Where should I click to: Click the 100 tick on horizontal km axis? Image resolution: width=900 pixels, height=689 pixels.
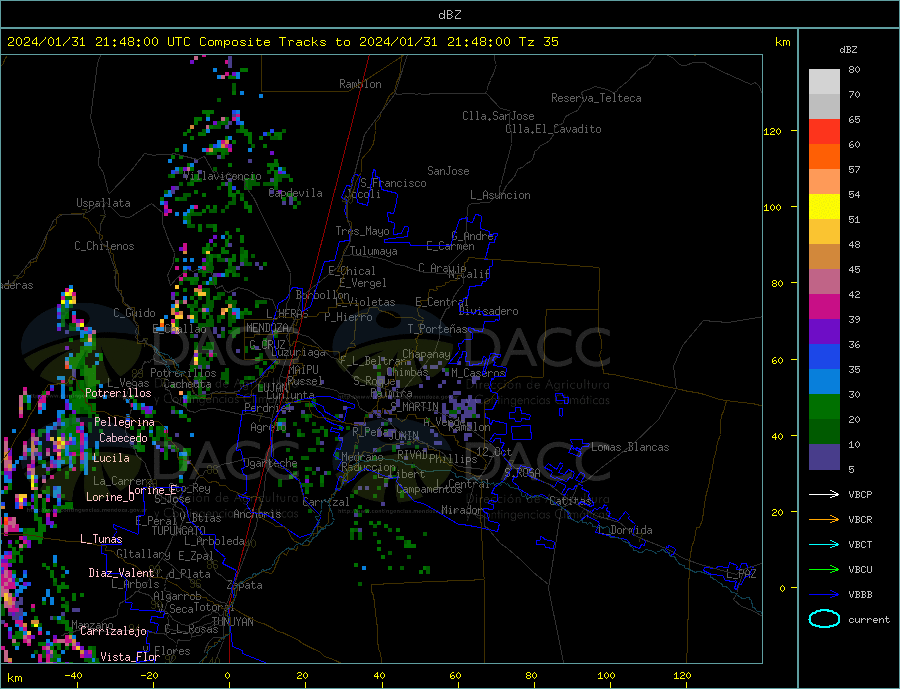tap(606, 676)
